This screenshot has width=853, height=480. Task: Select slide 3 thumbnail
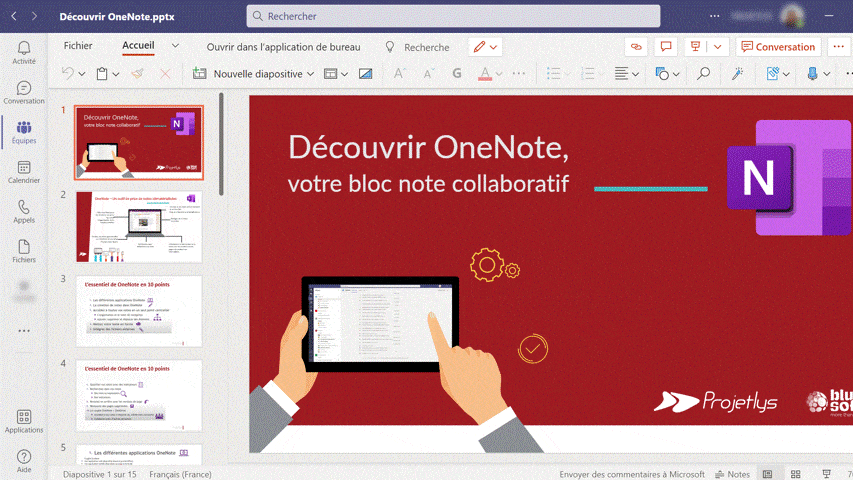point(139,311)
